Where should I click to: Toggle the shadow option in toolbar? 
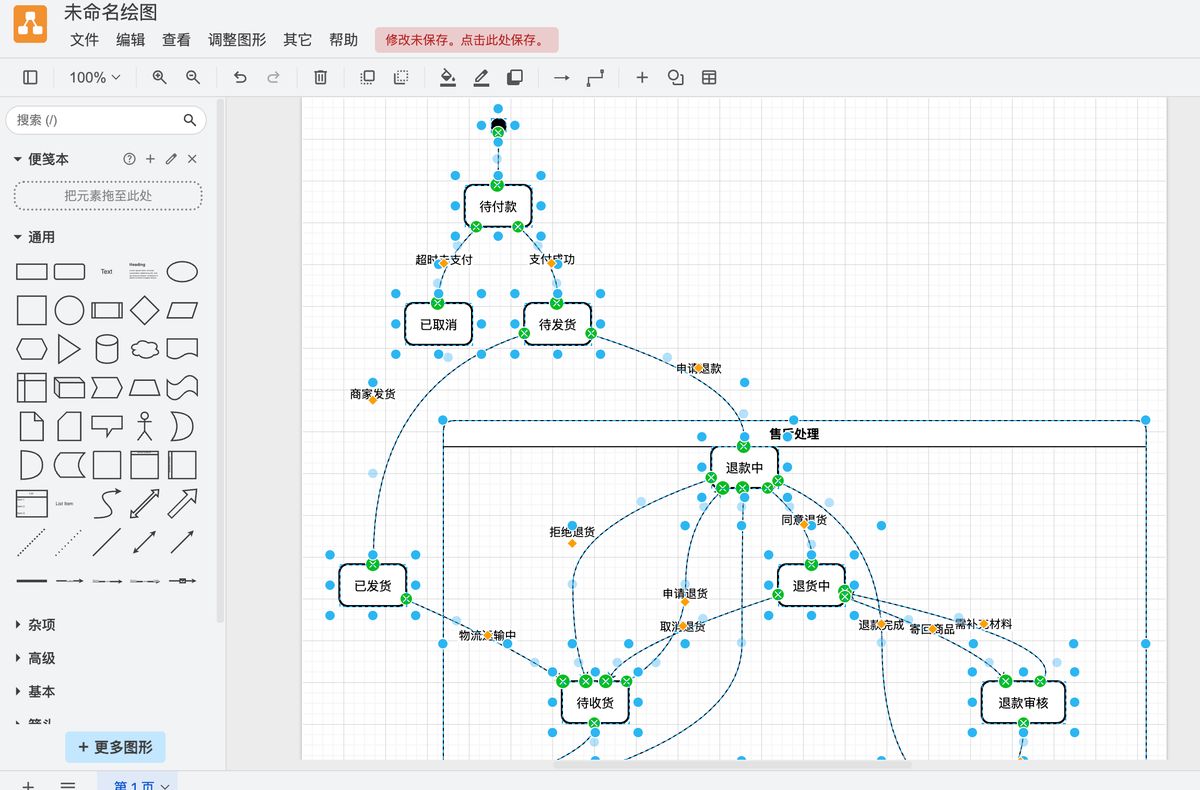click(515, 77)
